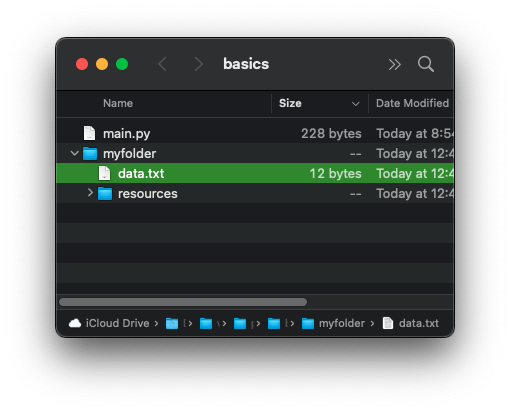Click the search magnifier icon
This screenshot has width=510, height=411.
(426, 64)
